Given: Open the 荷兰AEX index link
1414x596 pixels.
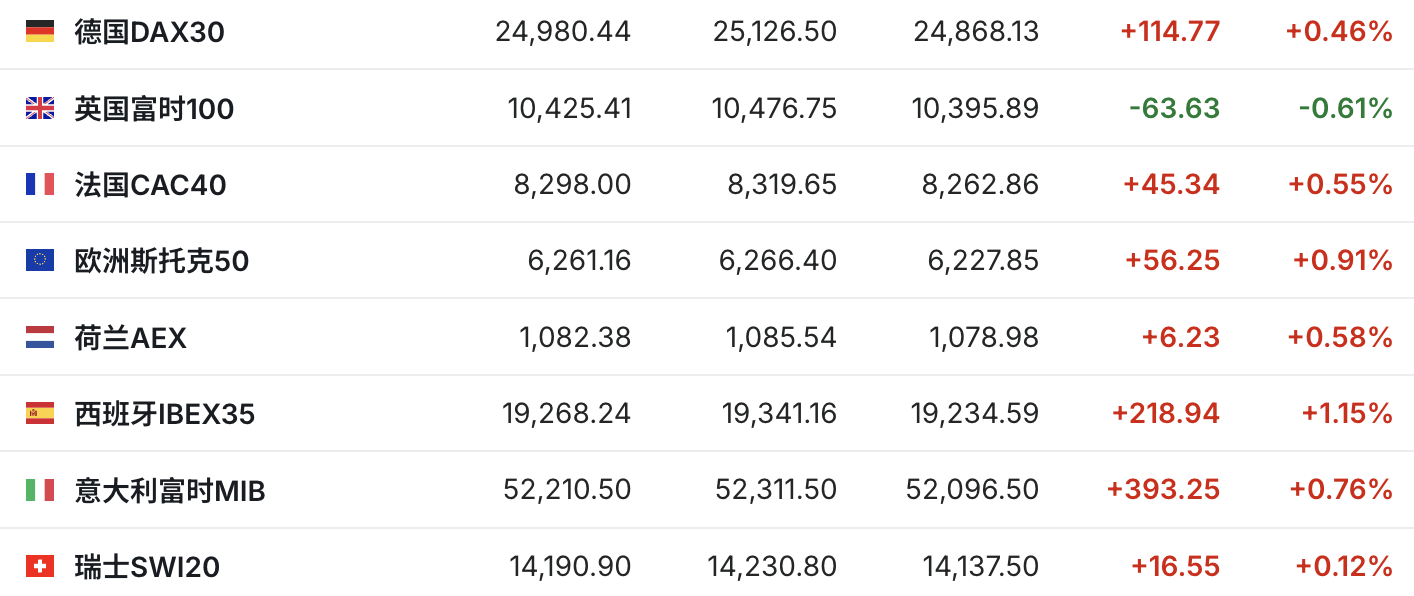Looking at the screenshot, I should coord(131,338).
